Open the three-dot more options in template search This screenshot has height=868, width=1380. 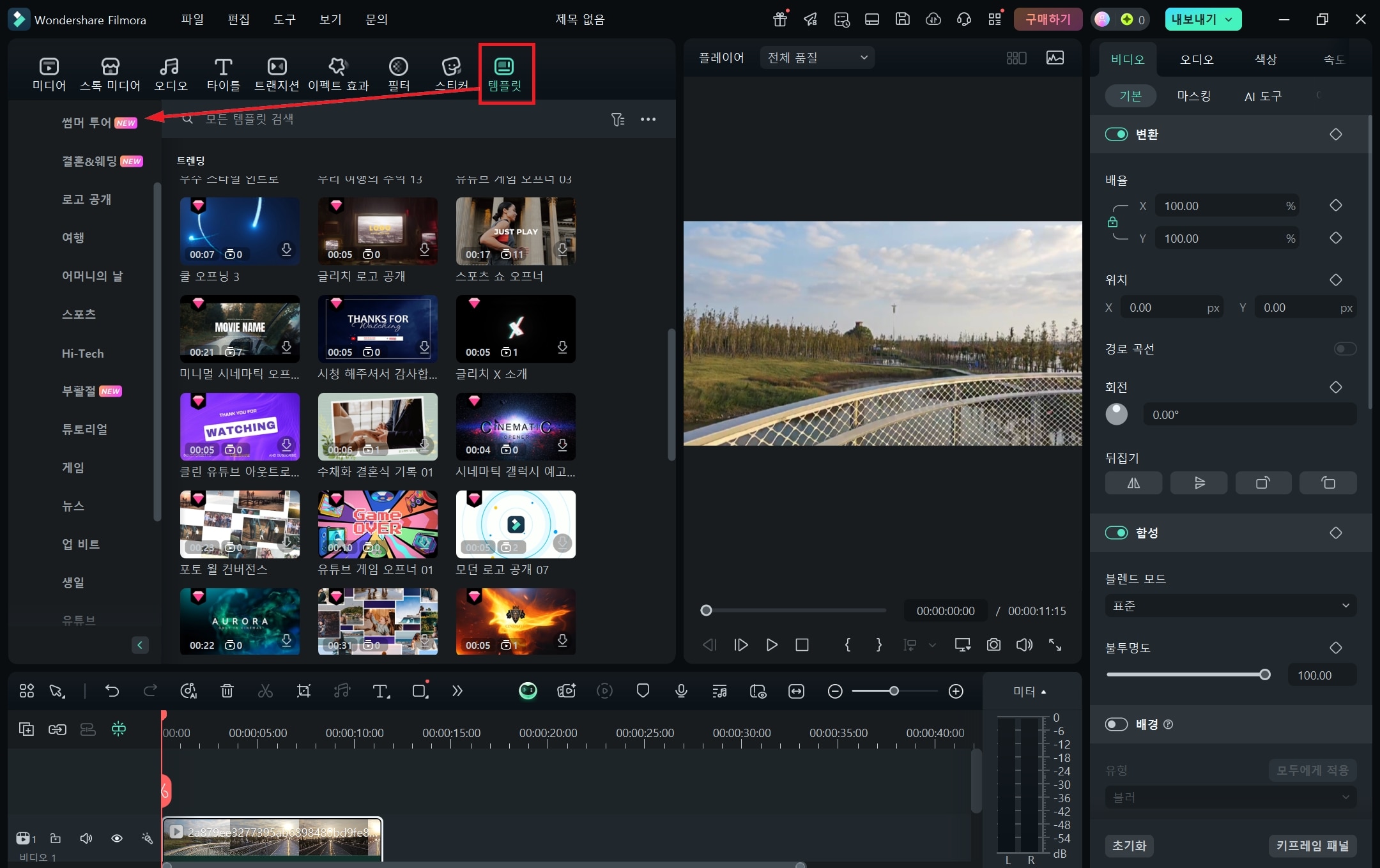[x=648, y=119]
